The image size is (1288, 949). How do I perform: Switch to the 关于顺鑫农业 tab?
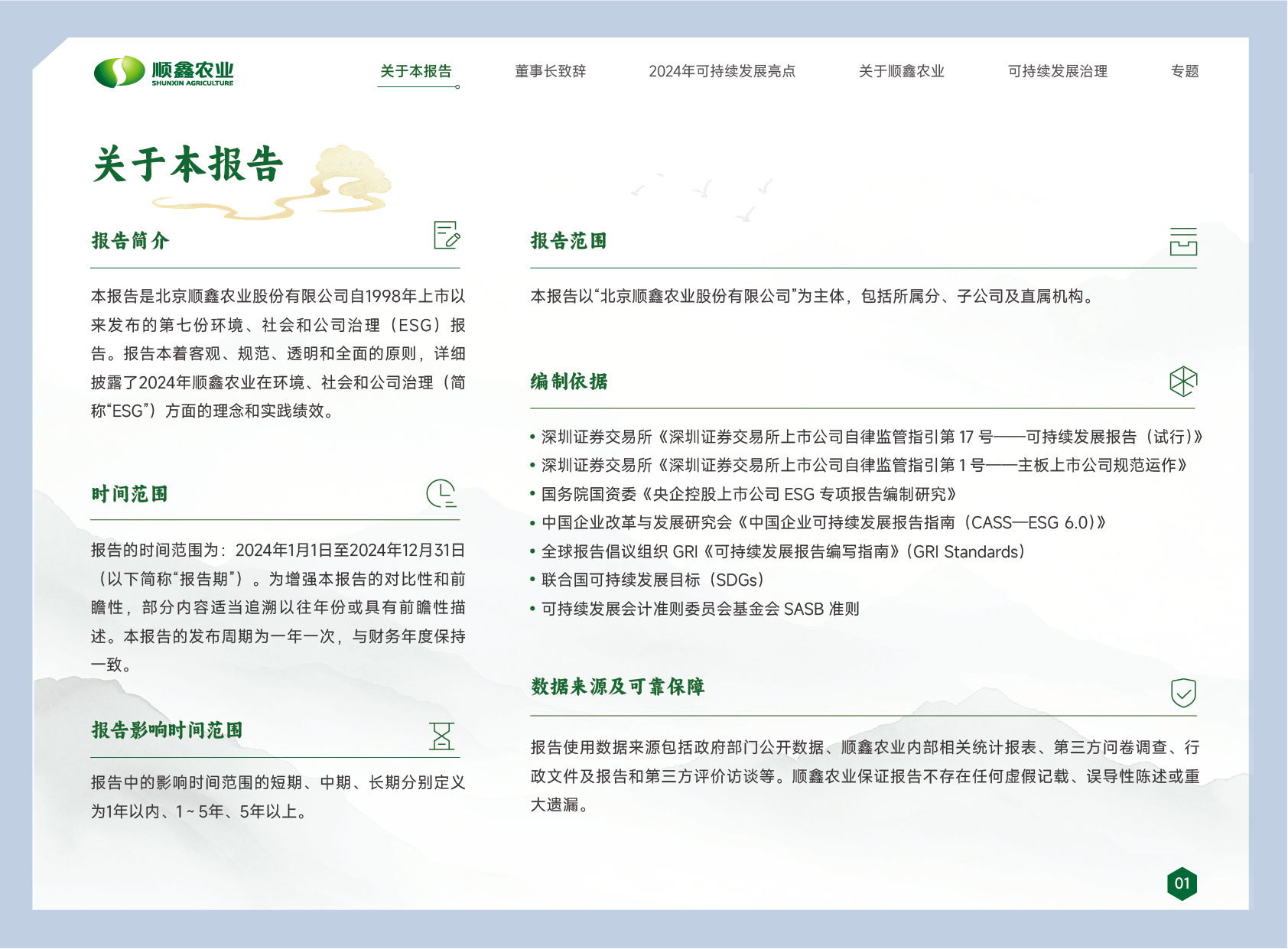902,71
